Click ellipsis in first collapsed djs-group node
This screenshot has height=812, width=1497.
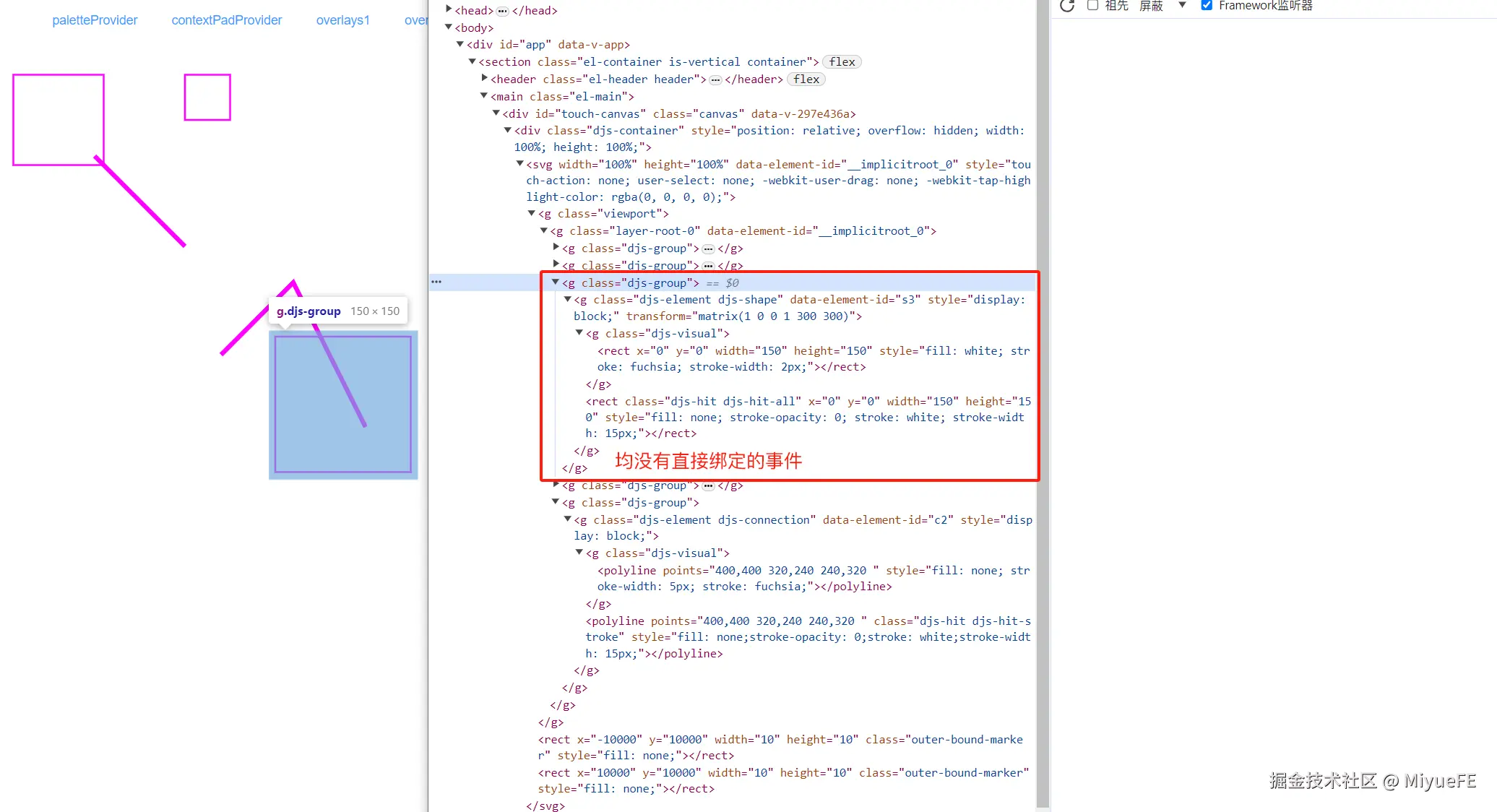point(708,249)
